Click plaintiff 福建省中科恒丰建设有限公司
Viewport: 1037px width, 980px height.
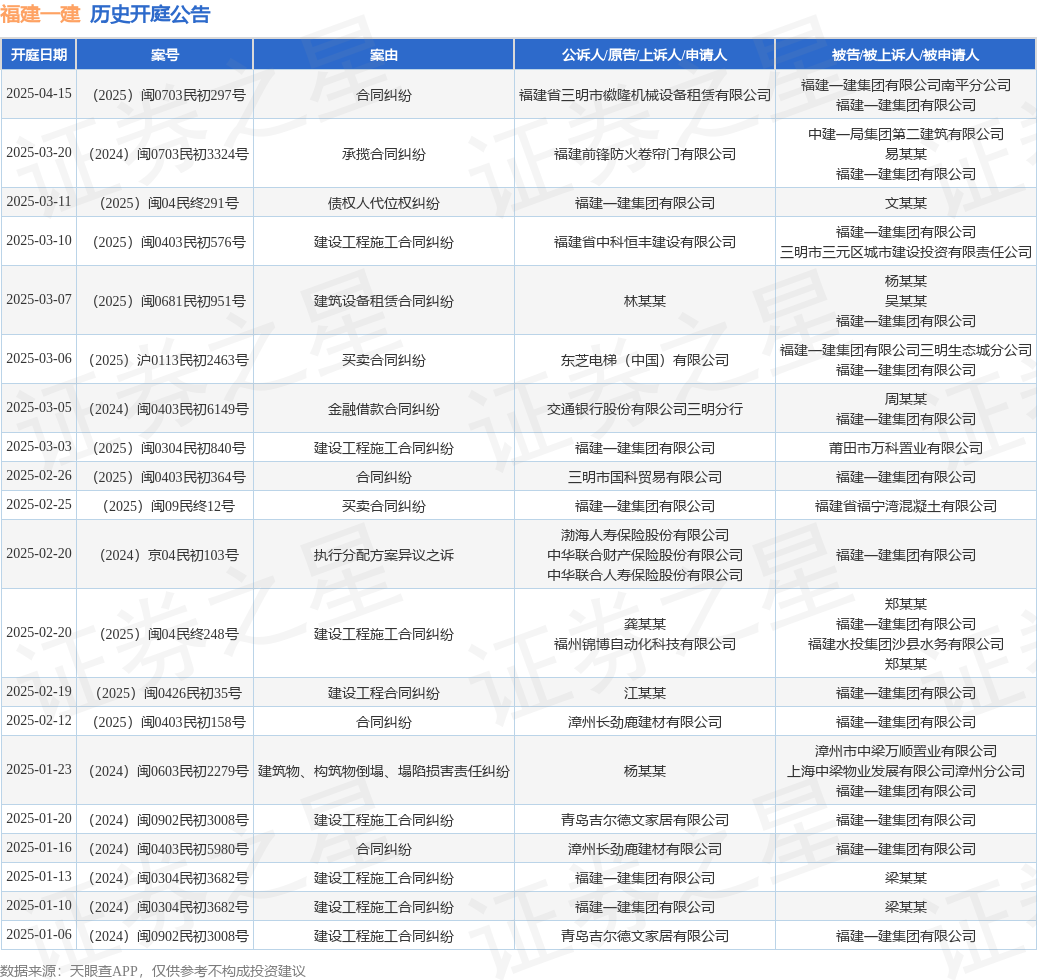[644, 242]
